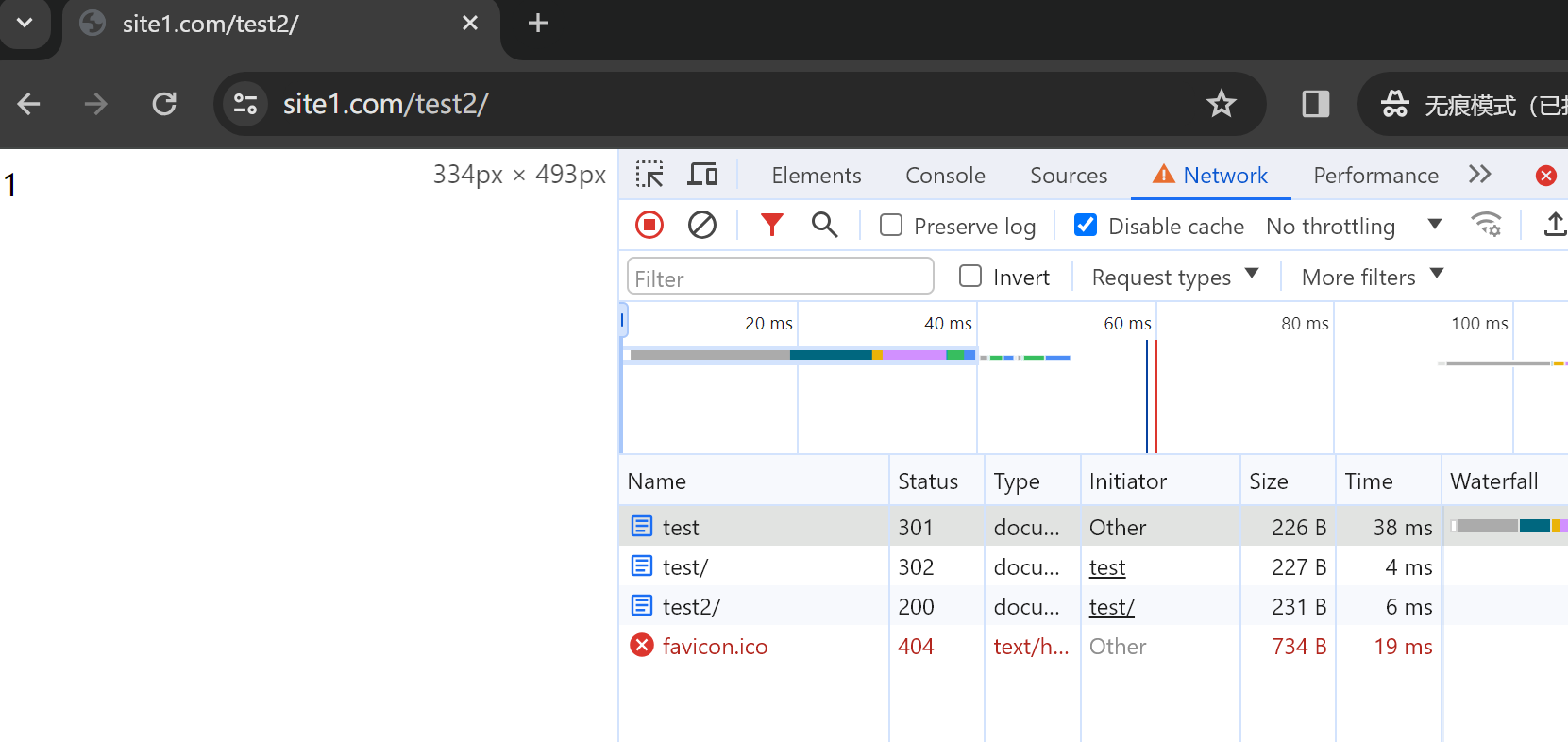1568x742 pixels.
Task: Bookmark this page with the star
Action: 1221,104
